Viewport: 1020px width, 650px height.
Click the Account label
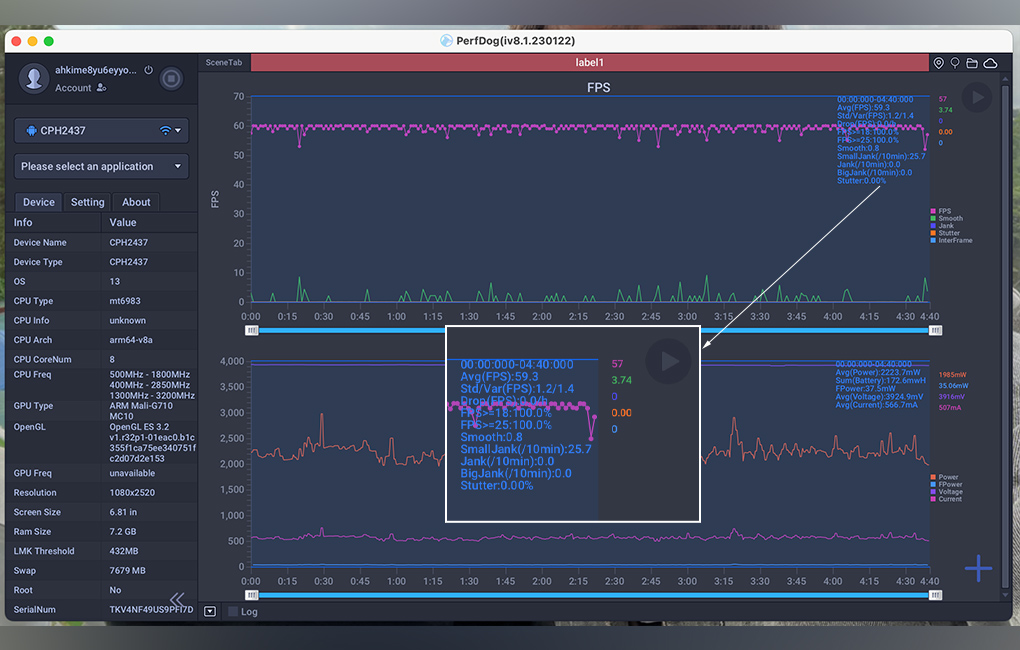73,88
